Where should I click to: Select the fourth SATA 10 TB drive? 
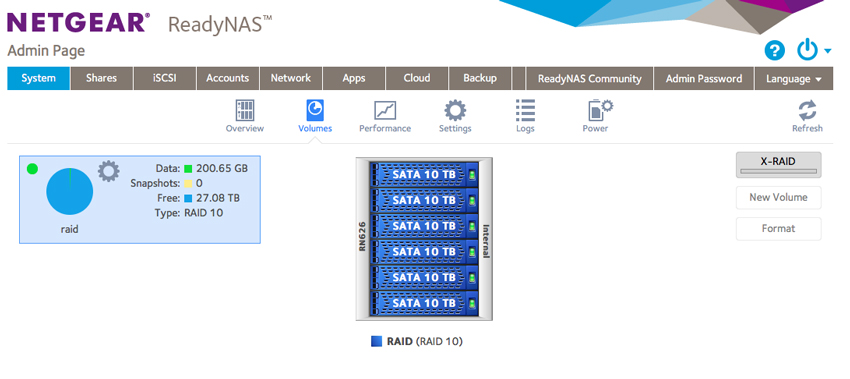tap(424, 252)
